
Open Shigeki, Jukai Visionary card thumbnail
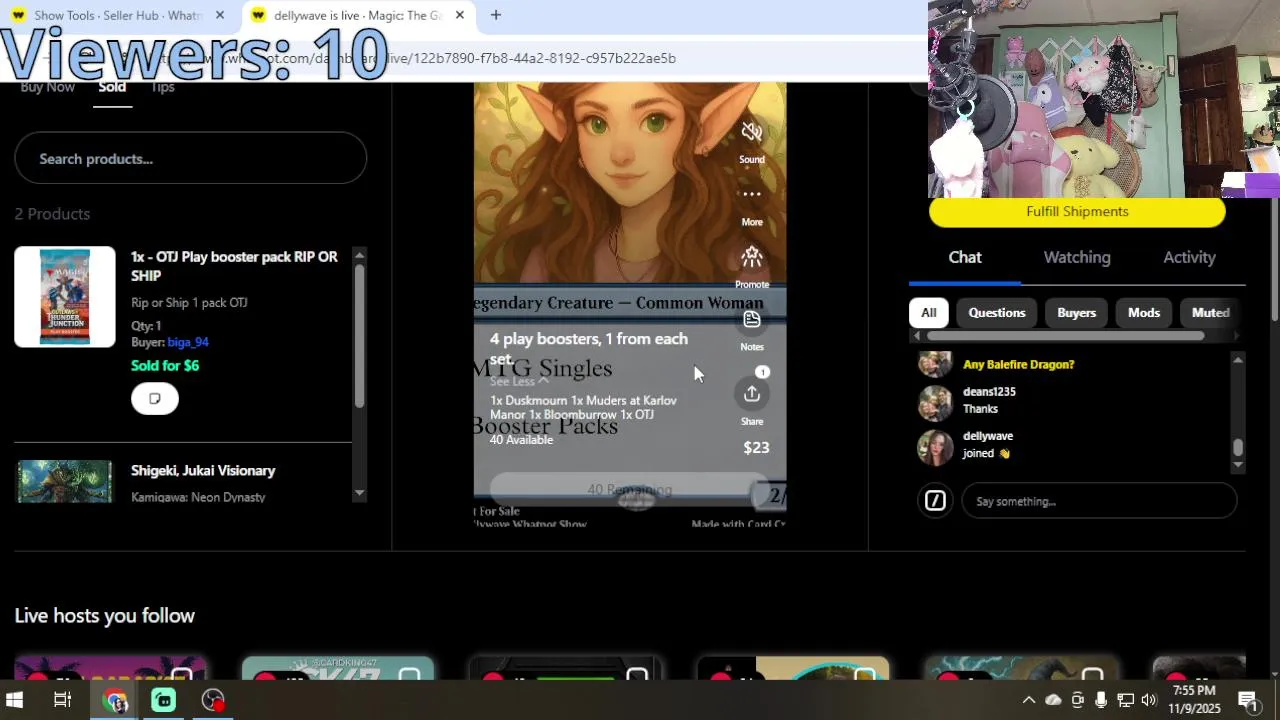(x=65, y=481)
